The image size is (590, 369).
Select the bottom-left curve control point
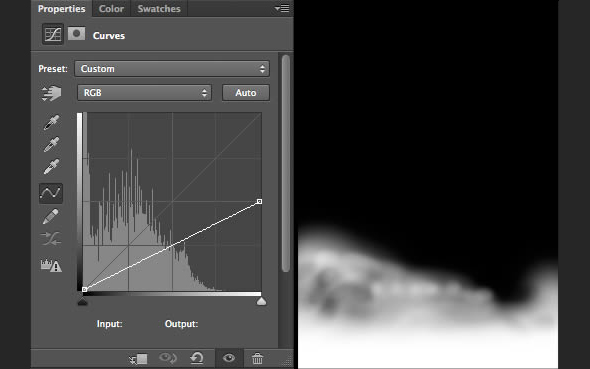click(x=85, y=289)
